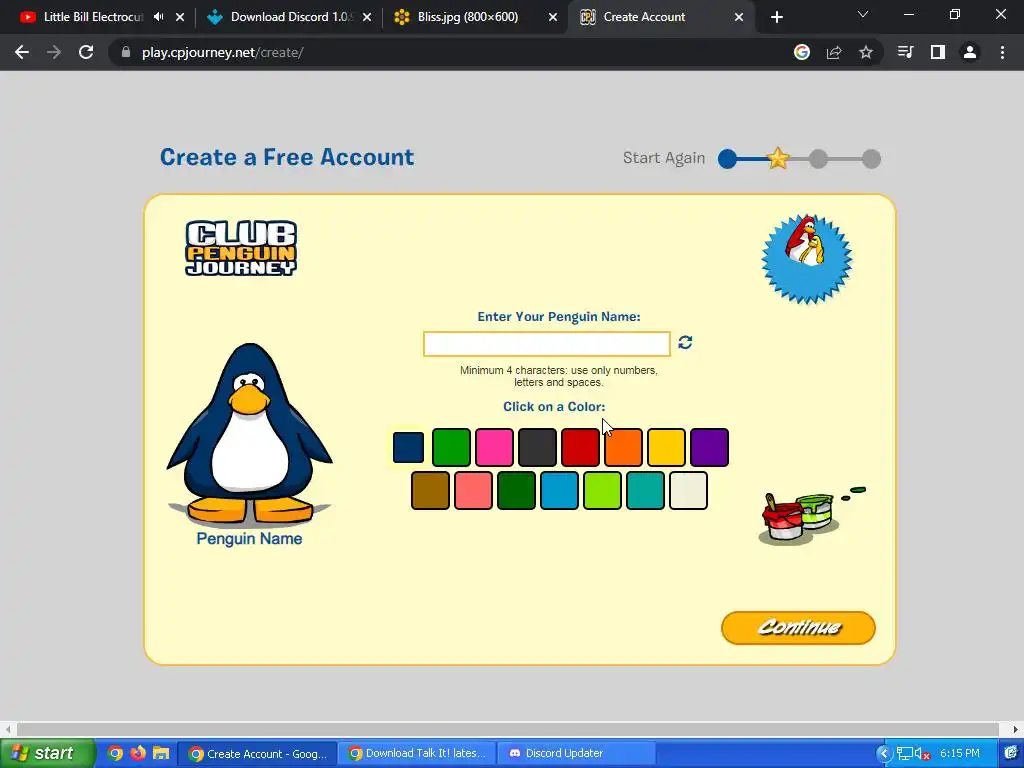Click the red penguin badge icon

coord(807,259)
